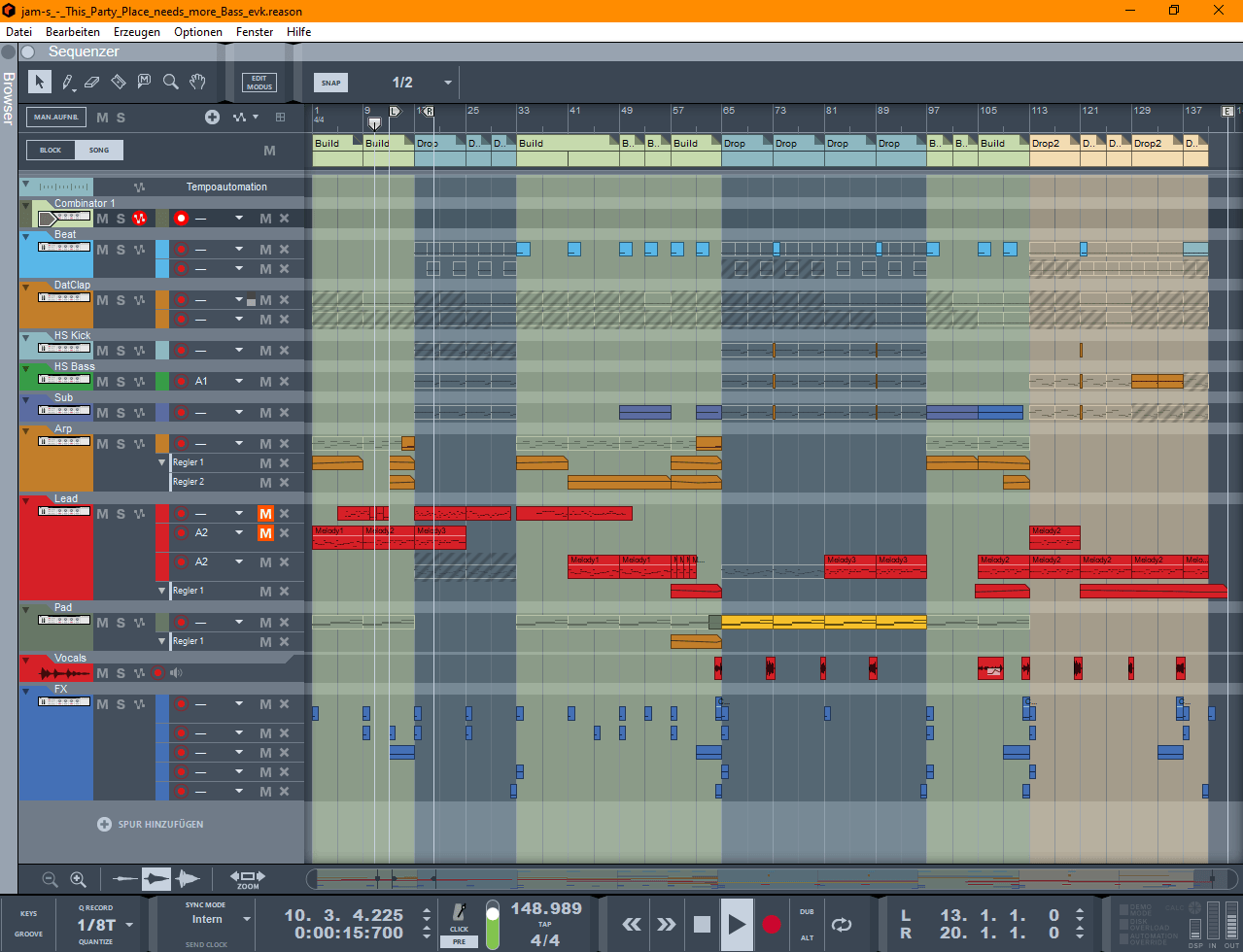
Task: Select the Magnifying glass tool
Action: pyautogui.click(x=171, y=82)
